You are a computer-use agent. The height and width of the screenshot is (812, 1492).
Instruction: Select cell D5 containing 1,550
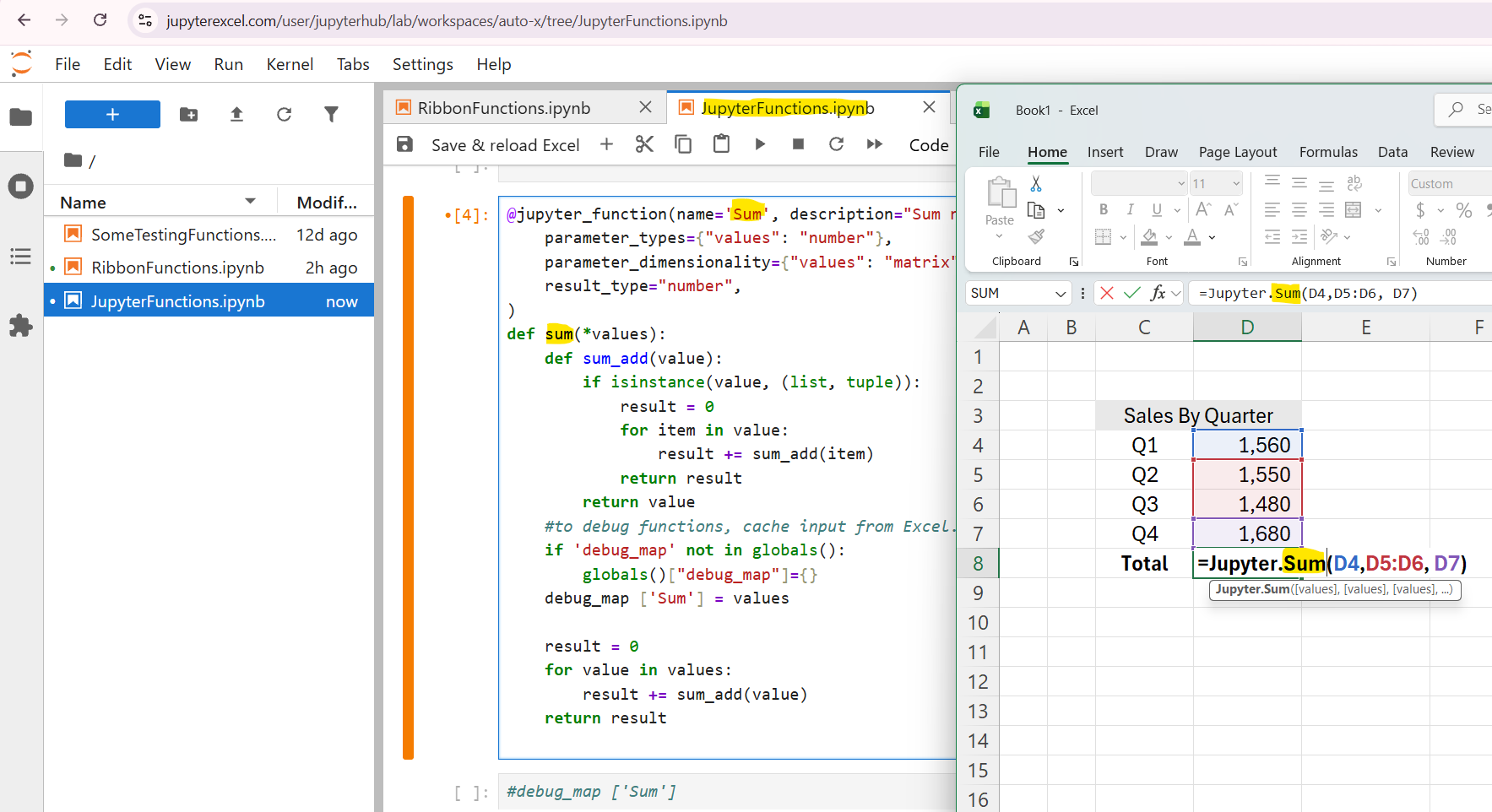click(x=1247, y=474)
